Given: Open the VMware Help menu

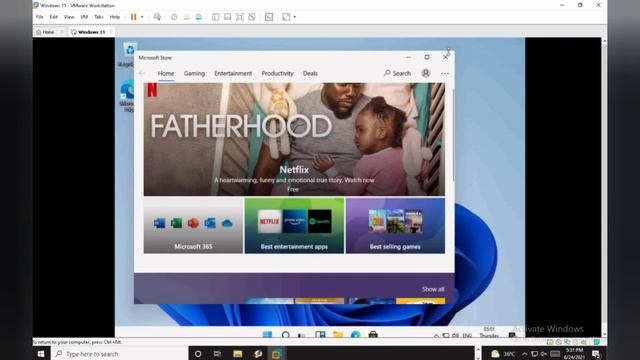Looking at the screenshot, I should point(115,17).
